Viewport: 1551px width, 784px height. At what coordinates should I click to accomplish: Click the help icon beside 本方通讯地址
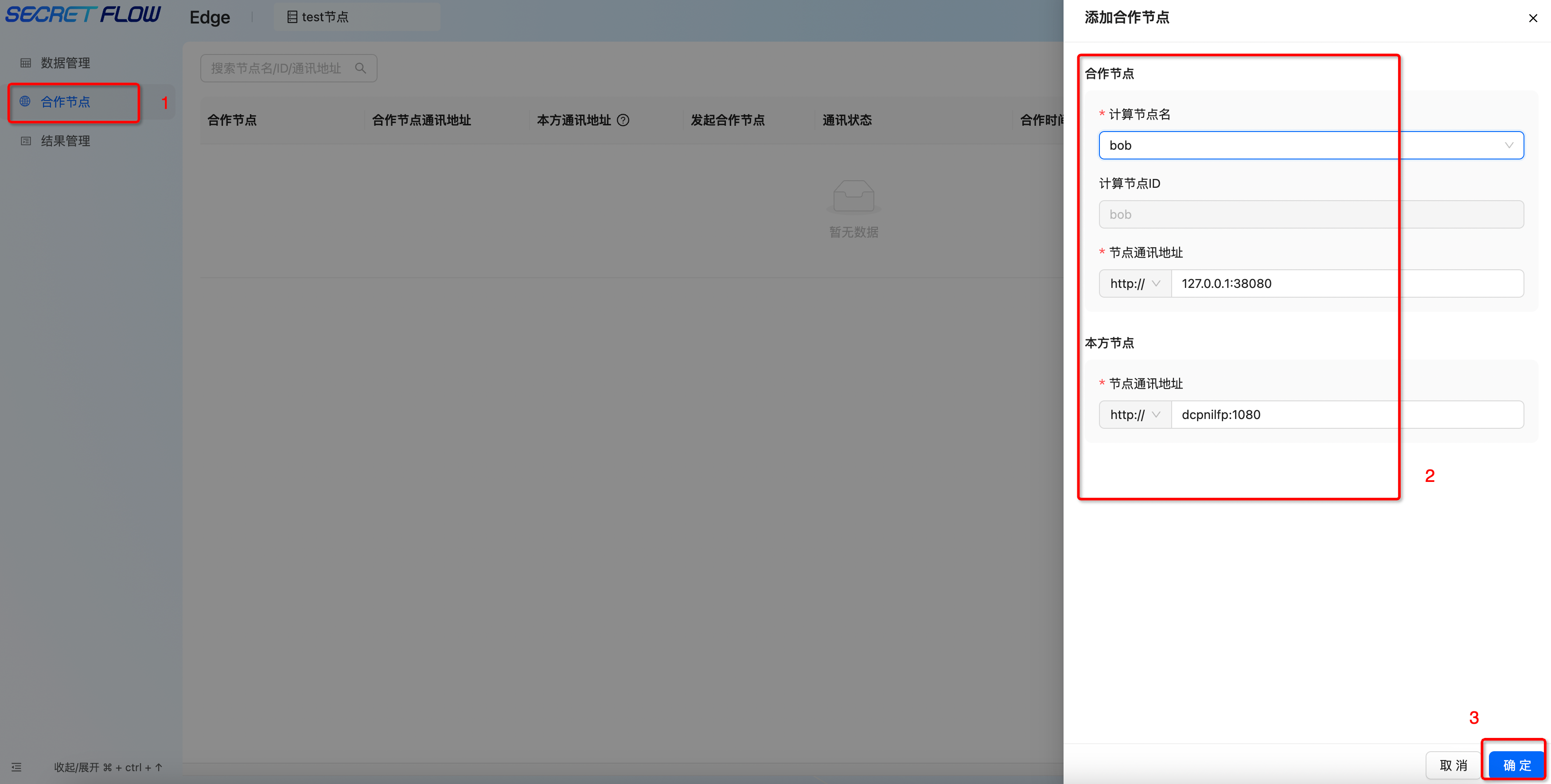(623, 120)
